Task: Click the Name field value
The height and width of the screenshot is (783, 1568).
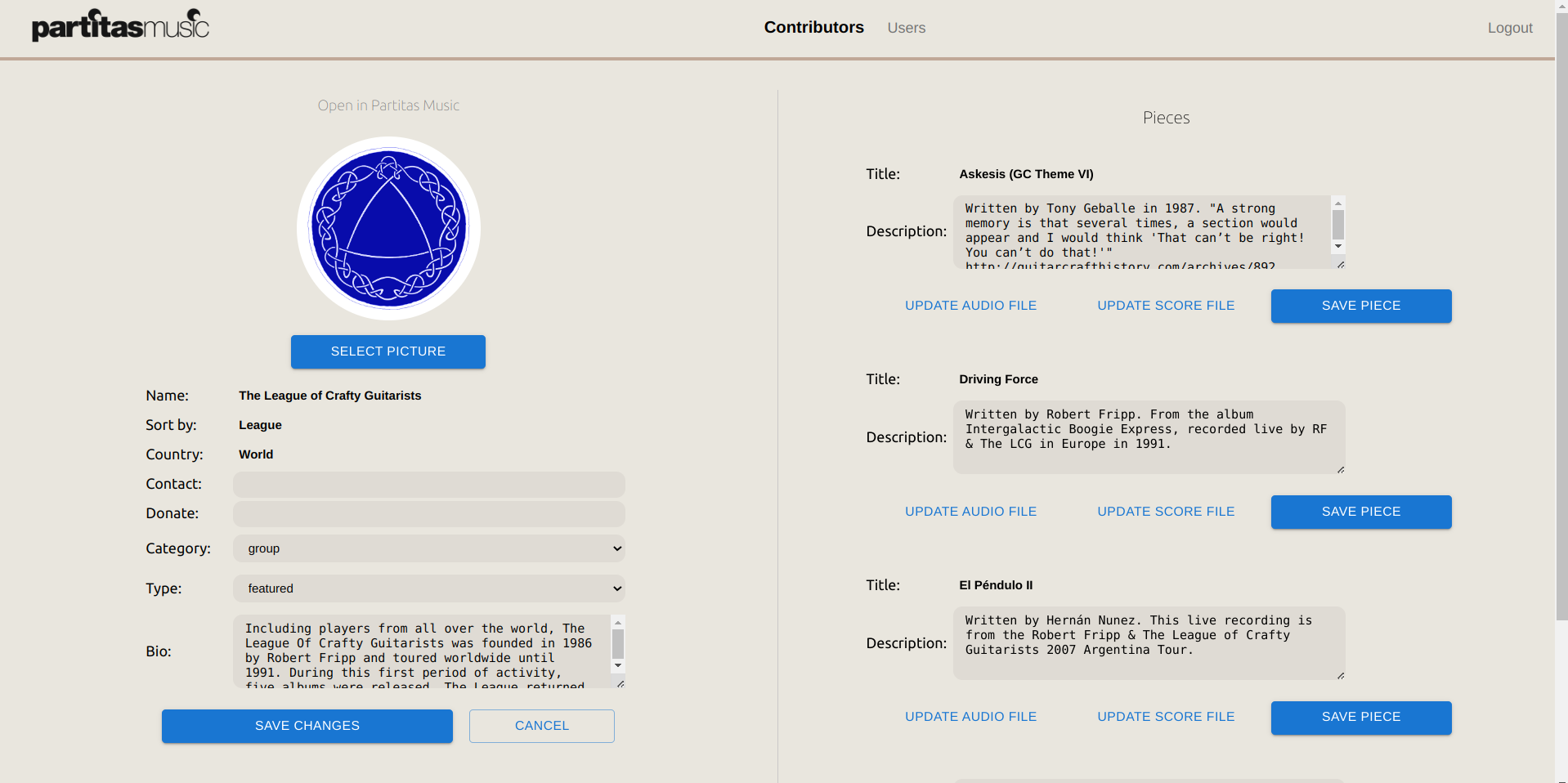Action: [x=330, y=396]
